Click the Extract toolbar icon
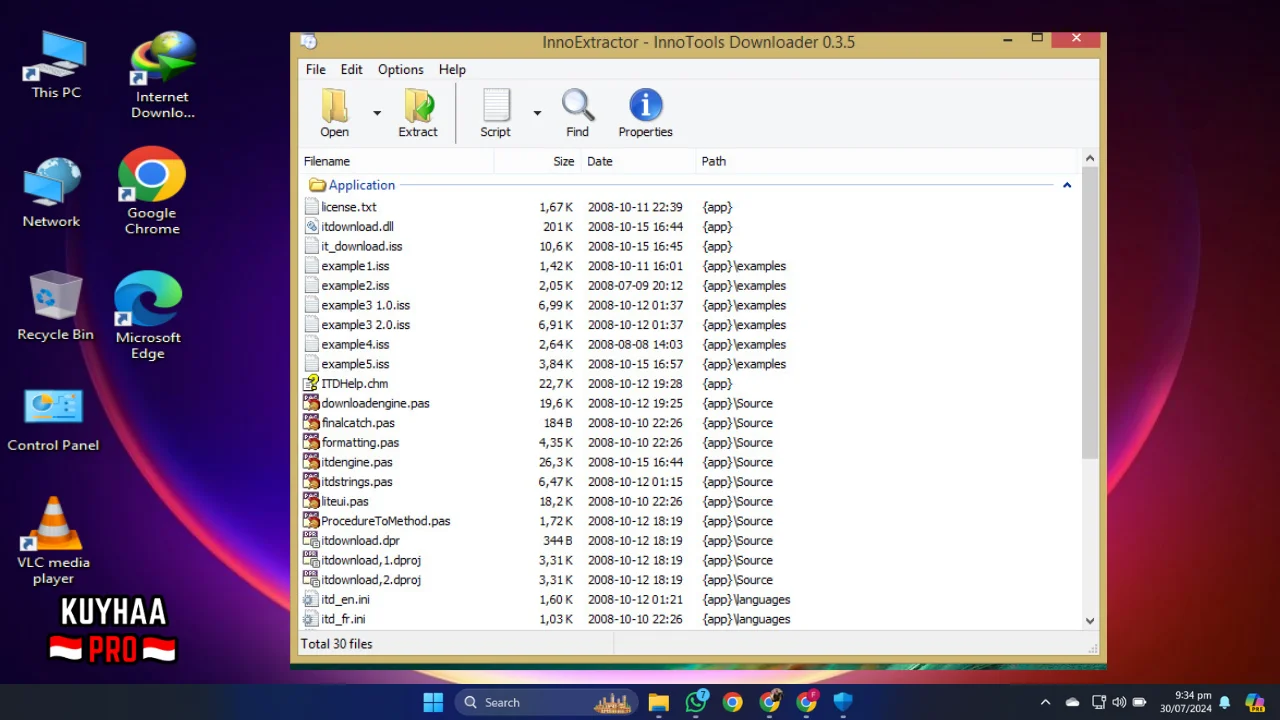The width and height of the screenshot is (1280, 720). pyautogui.click(x=418, y=106)
